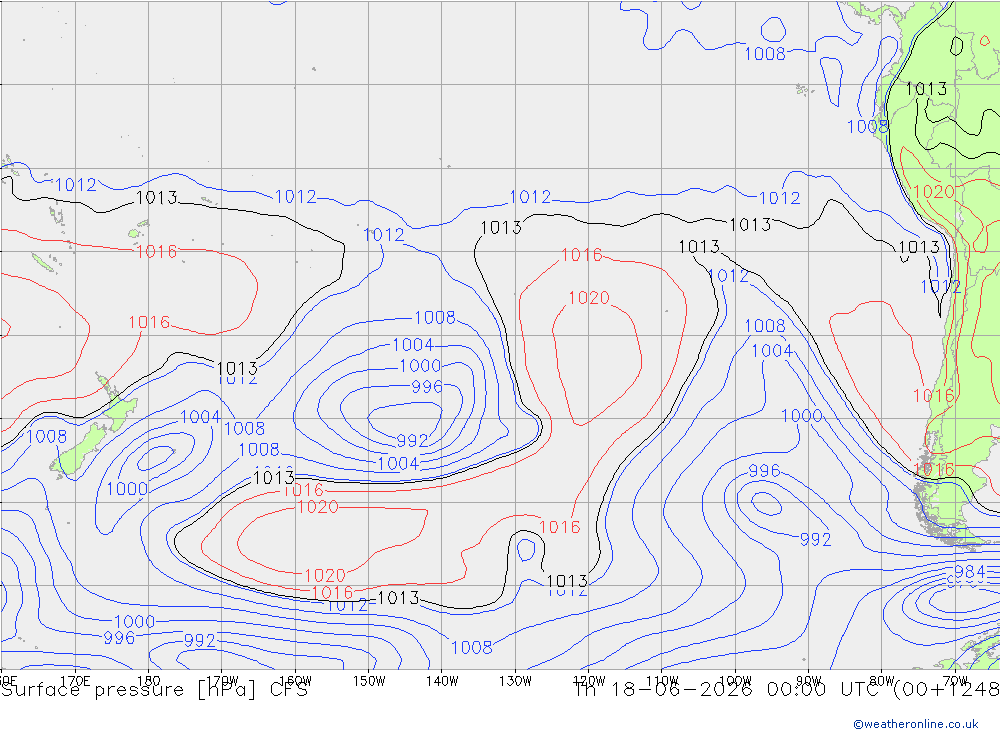This screenshot has height=733, width=1000.
Task: Click the 110W longitude label
Action: point(662,681)
